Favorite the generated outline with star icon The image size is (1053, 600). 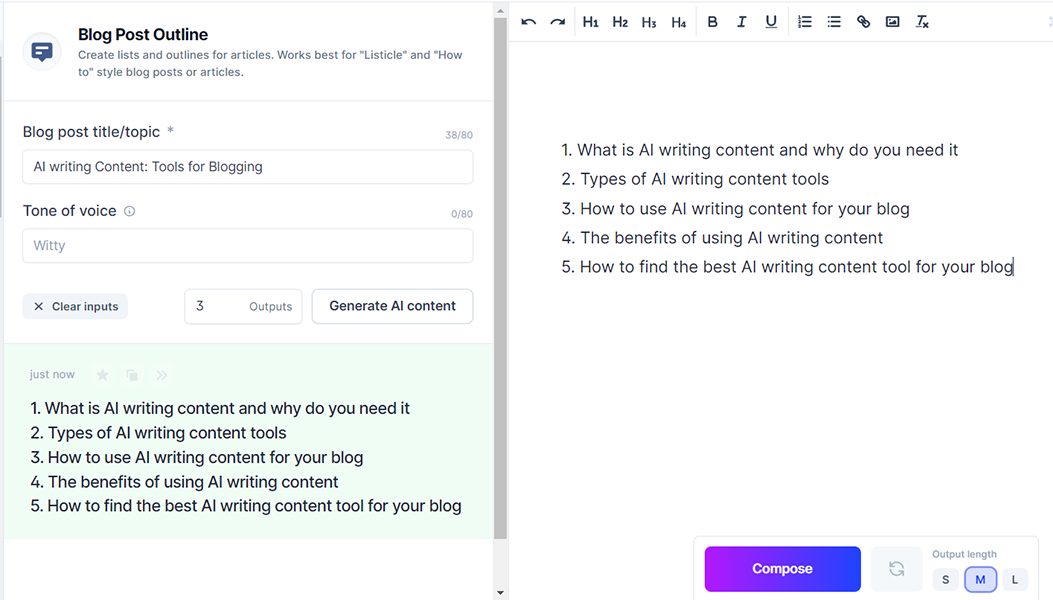coord(102,375)
